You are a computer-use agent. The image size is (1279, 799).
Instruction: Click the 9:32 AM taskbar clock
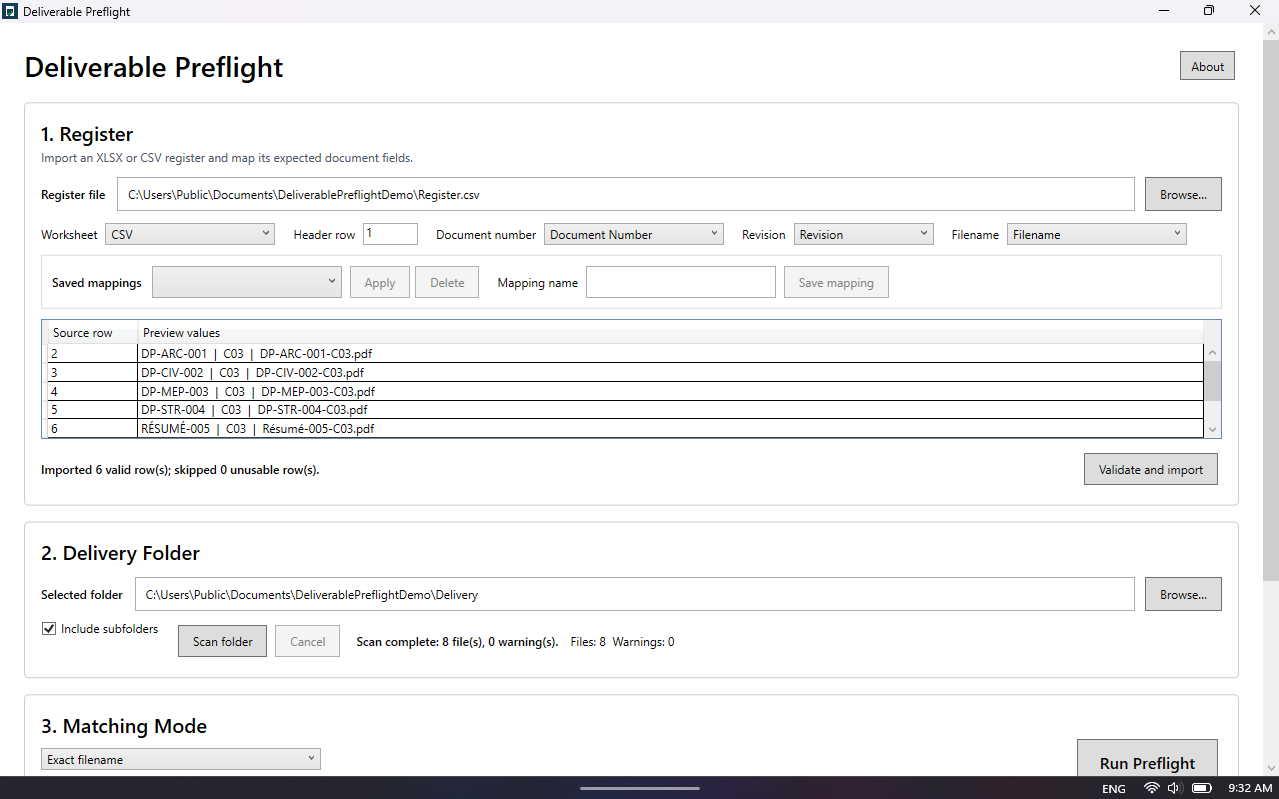point(1250,788)
